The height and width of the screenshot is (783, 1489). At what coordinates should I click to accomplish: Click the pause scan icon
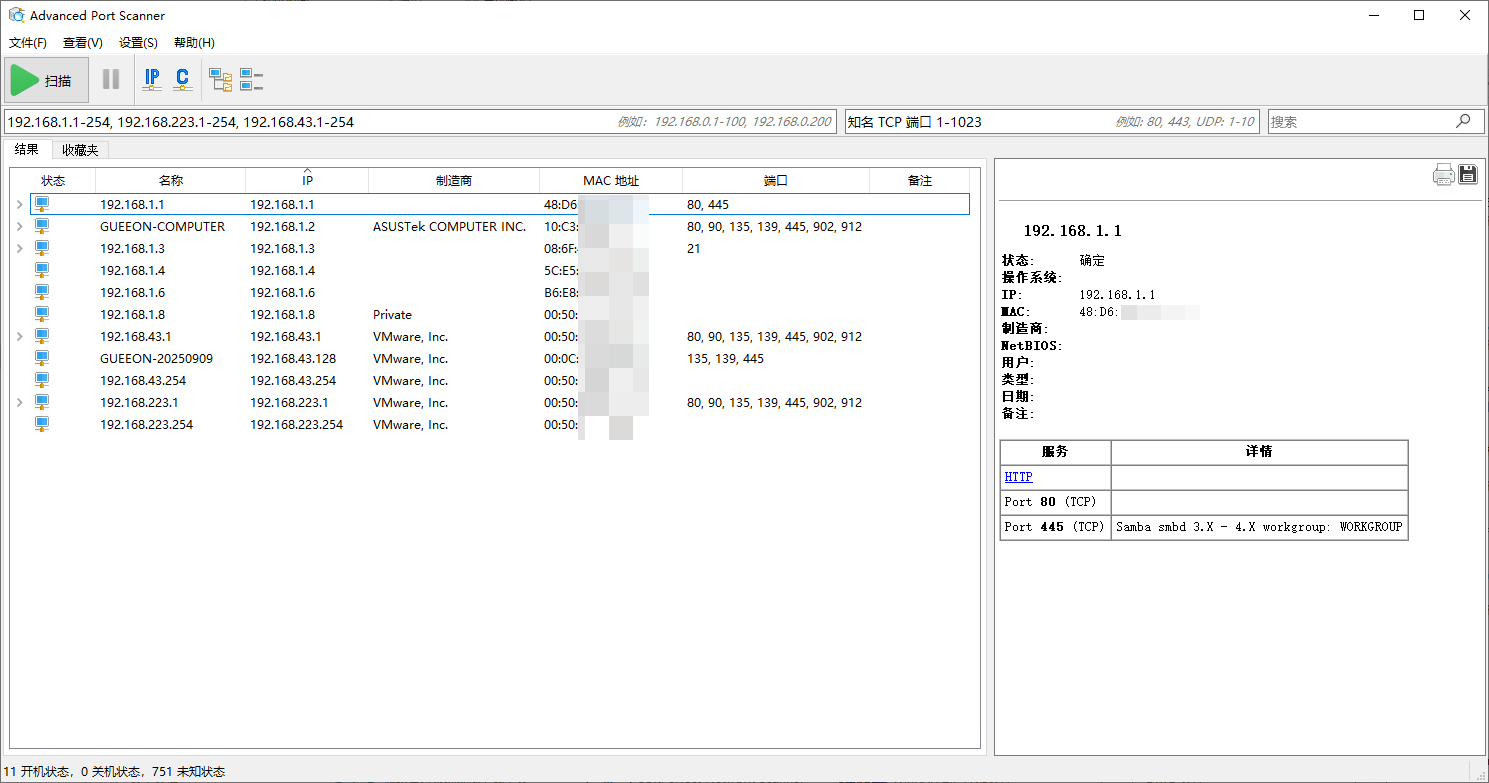(111, 80)
